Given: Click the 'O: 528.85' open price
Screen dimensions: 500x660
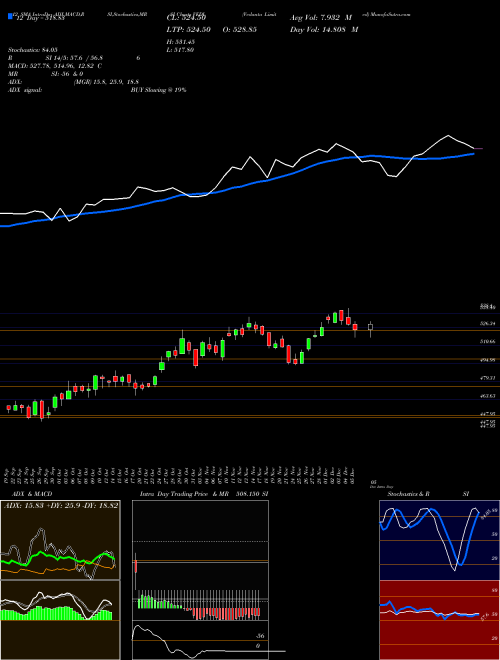Looking at the screenshot, I should click(x=241, y=29).
